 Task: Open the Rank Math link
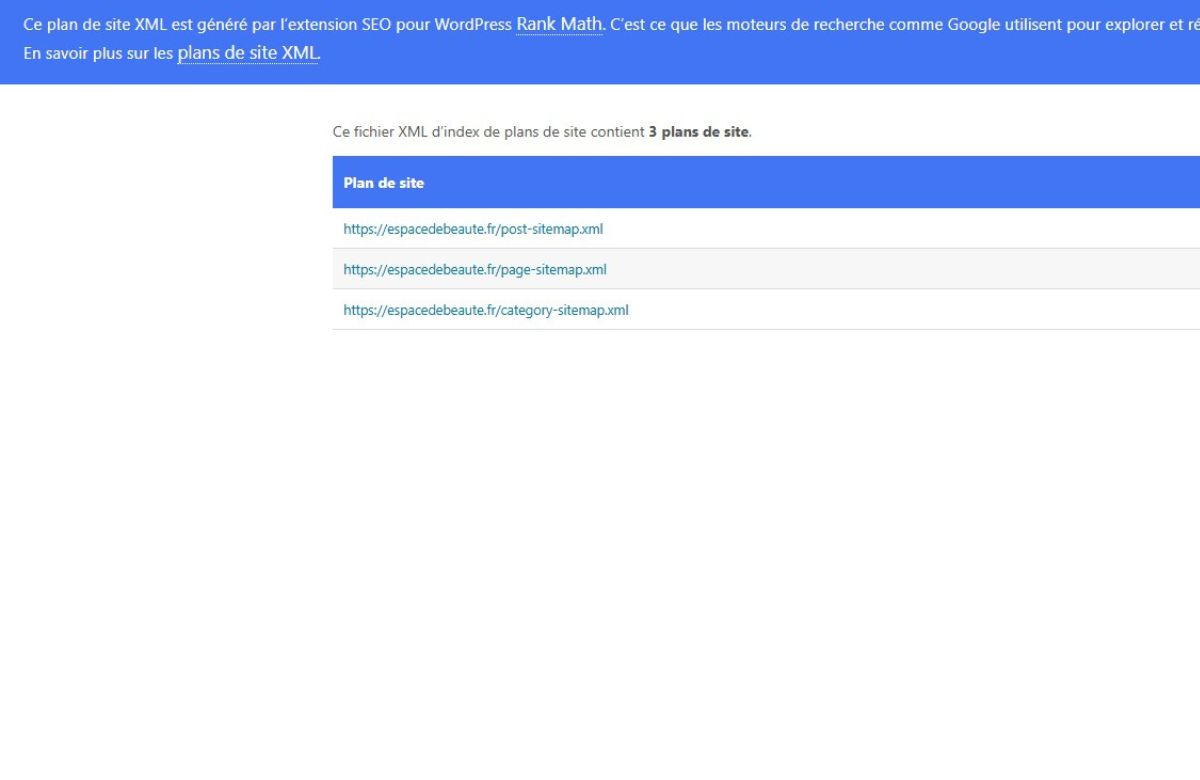[560, 25]
